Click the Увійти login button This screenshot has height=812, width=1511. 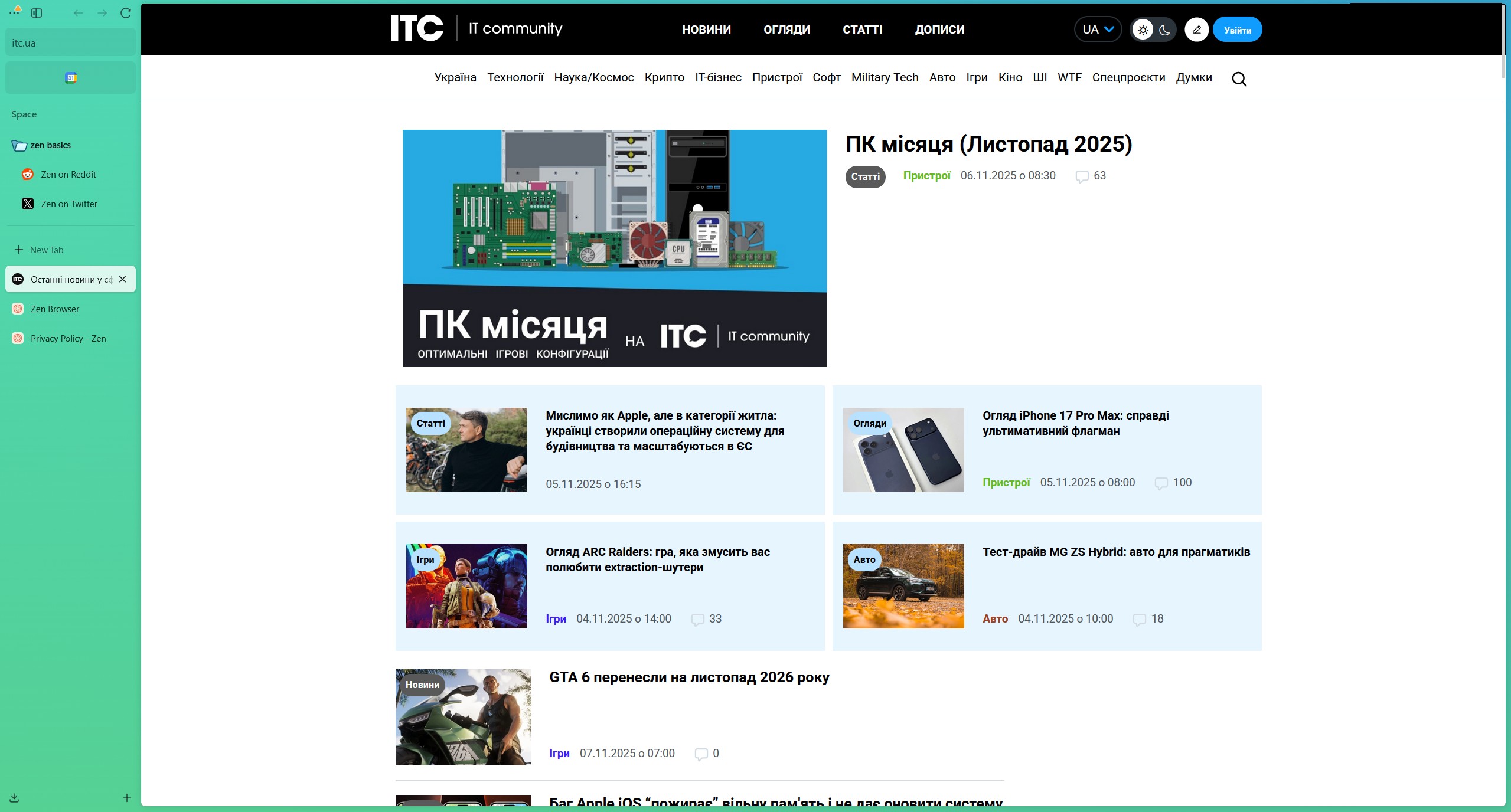(x=1237, y=30)
